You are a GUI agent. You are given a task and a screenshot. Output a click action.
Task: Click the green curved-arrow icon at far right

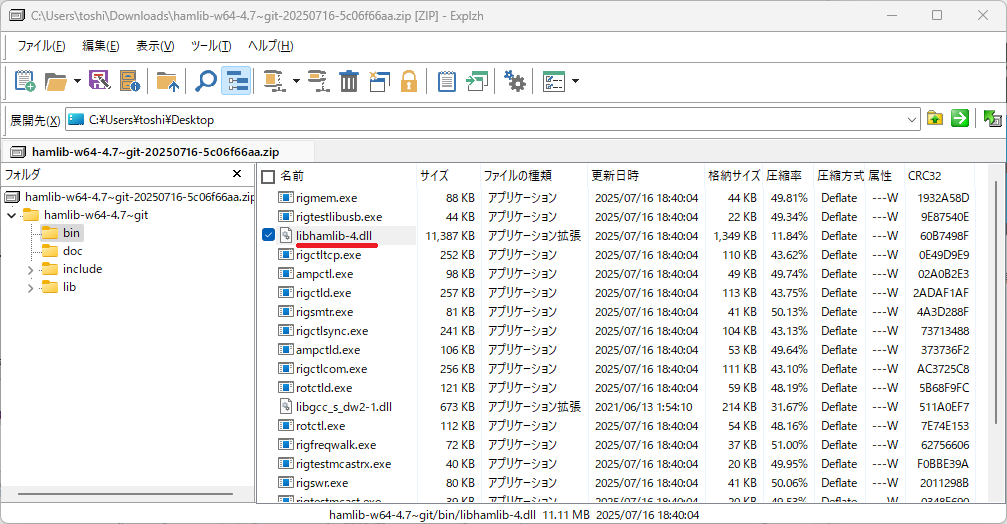(992, 119)
